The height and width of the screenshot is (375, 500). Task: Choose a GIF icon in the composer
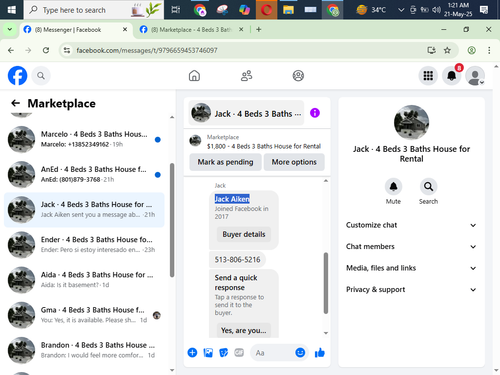tap(239, 352)
